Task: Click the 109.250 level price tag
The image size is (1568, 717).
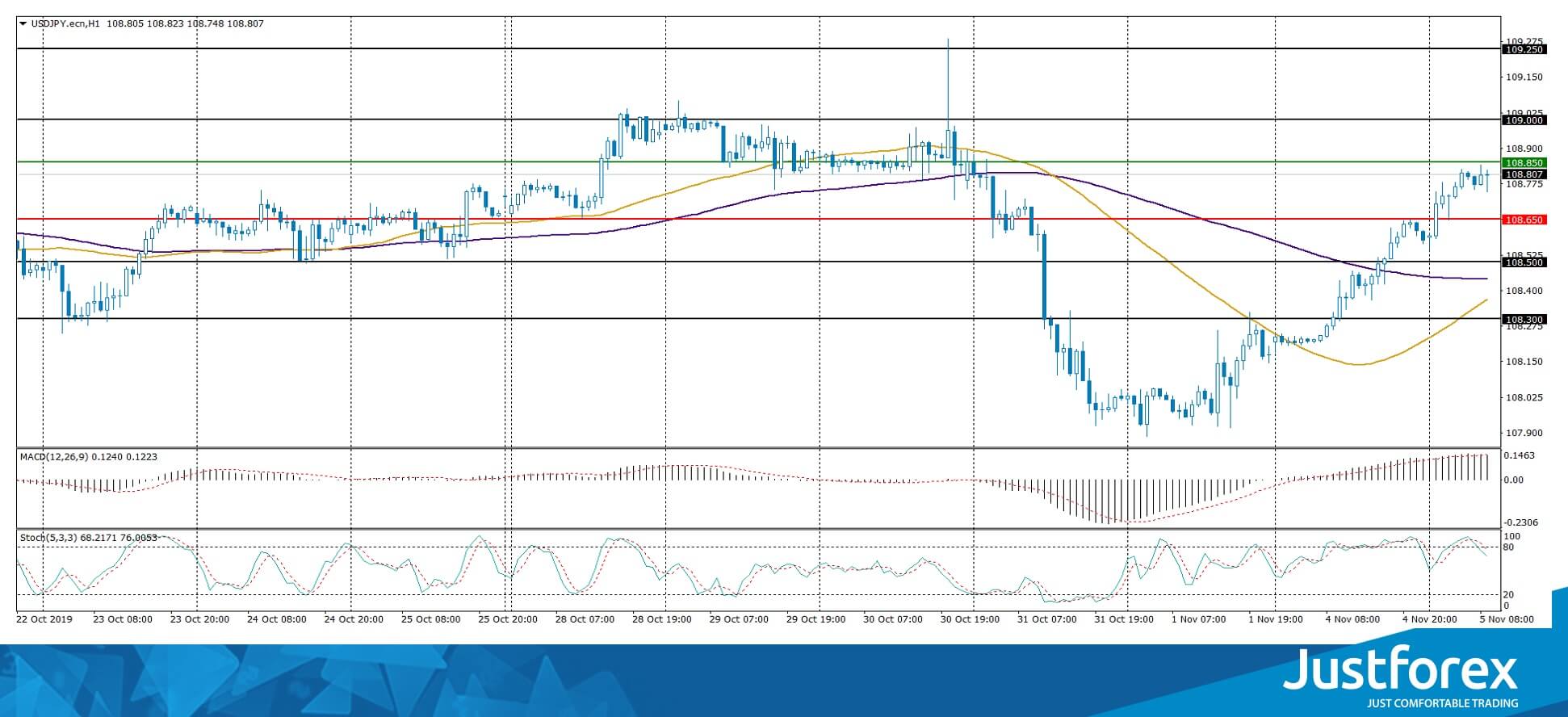Action: click(1523, 49)
